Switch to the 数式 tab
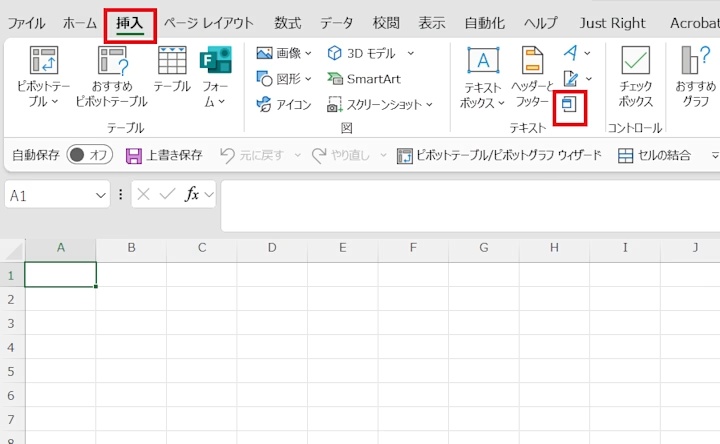The width and height of the screenshot is (720, 444). [x=287, y=23]
